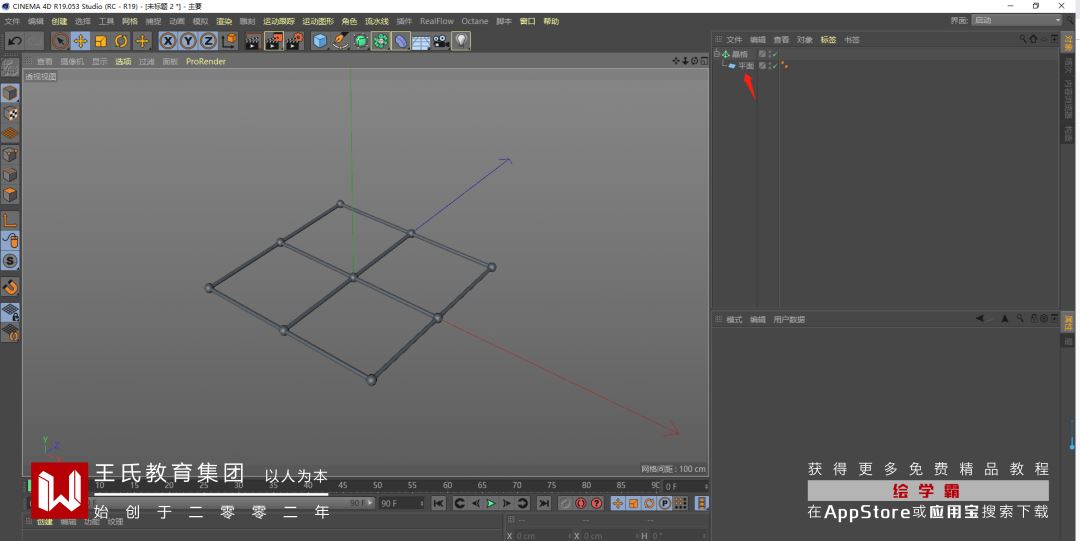1080x541 pixels.
Task: Toggle the X axis lock
Action: (x=167, y=41)
